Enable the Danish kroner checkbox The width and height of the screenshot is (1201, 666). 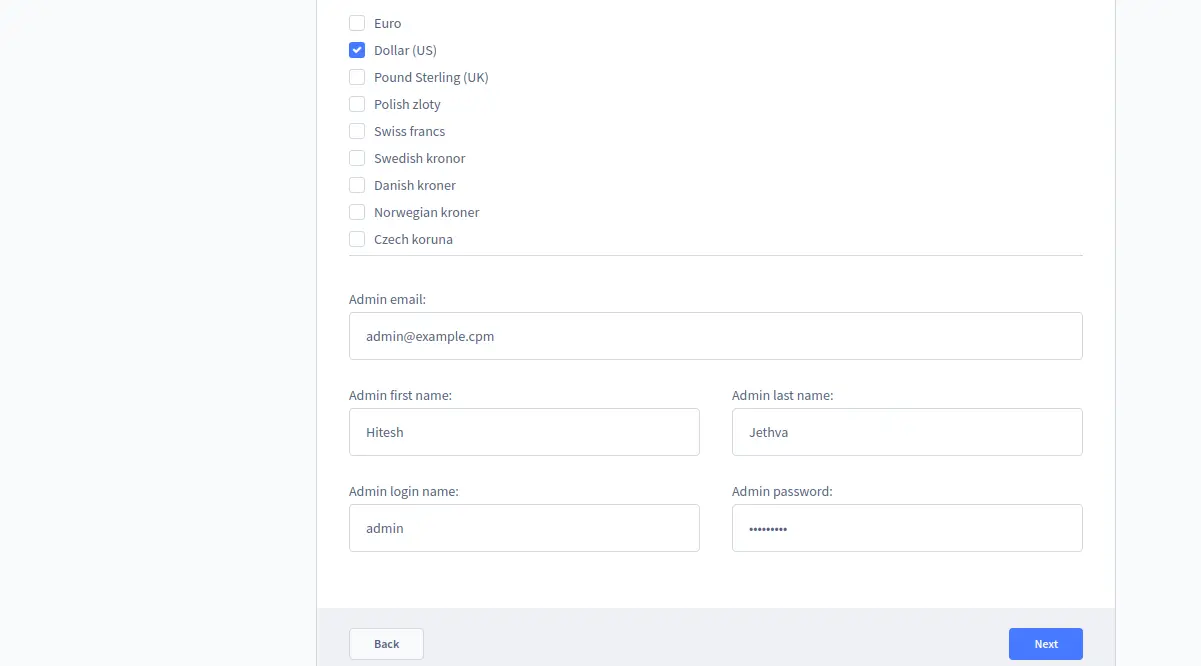point(357,185)
